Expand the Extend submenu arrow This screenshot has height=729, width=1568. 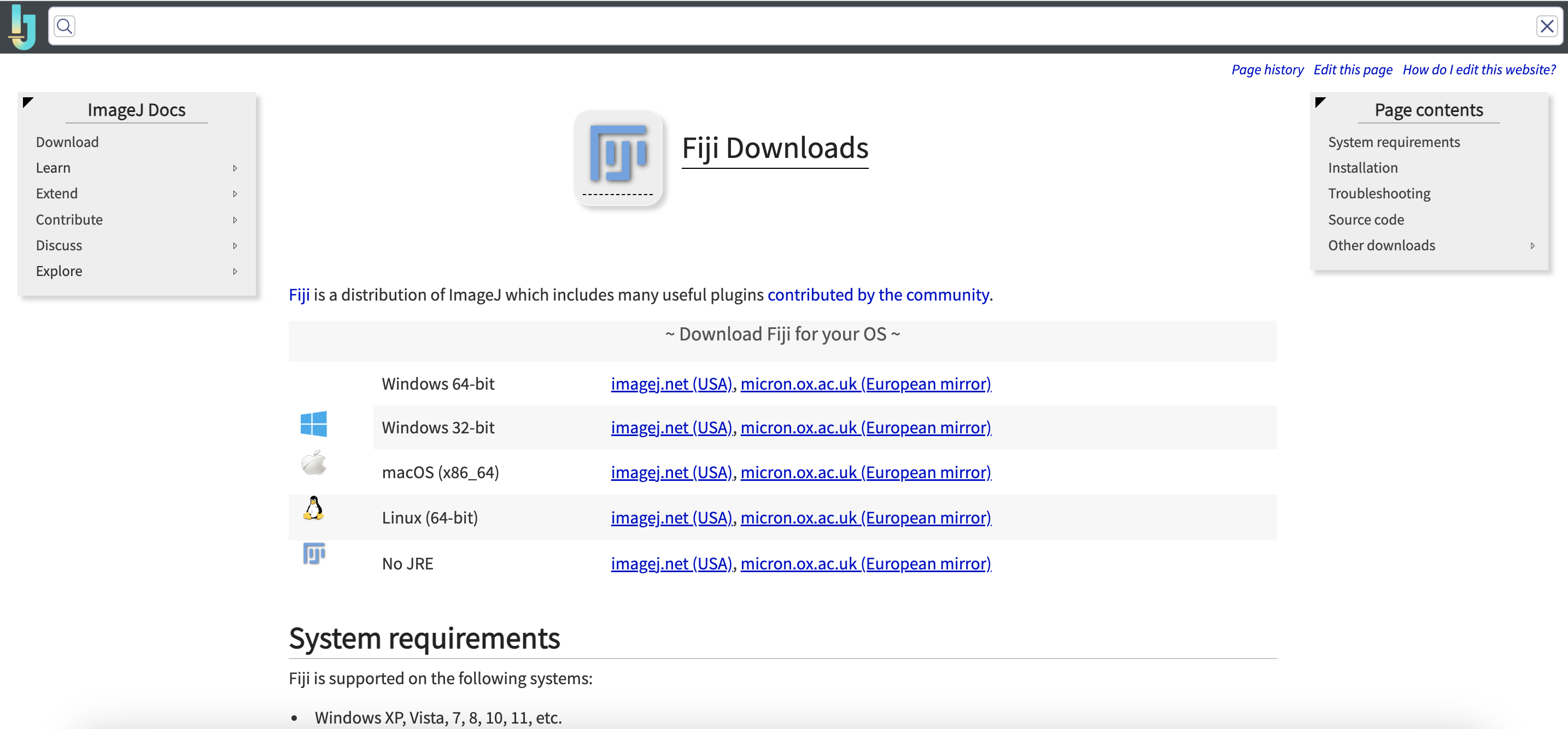tap(235, 193)
